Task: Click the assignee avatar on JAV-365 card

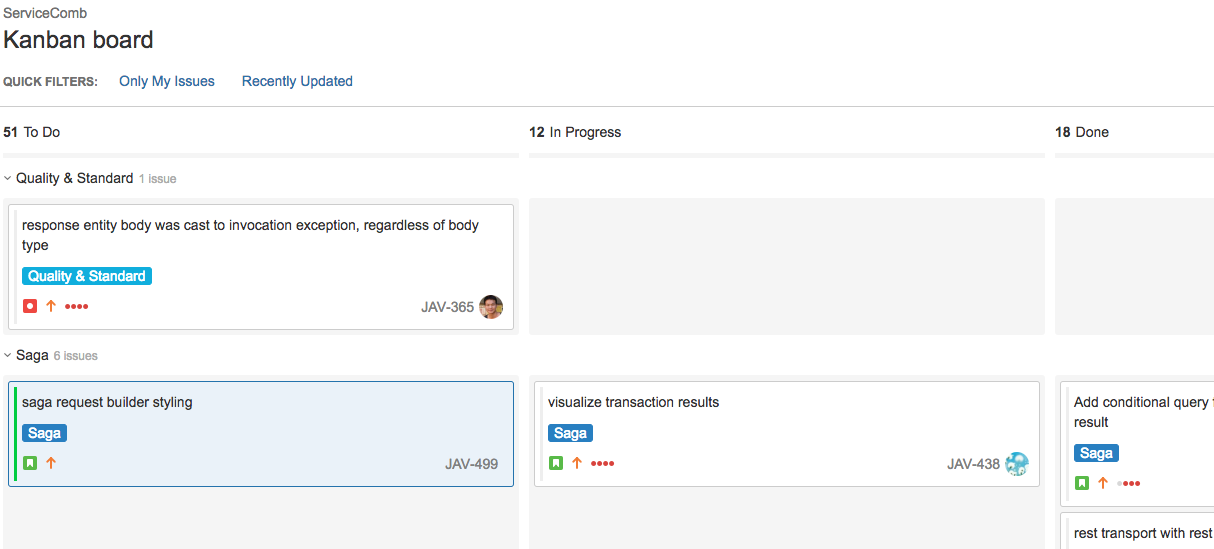Action: [x=490, y=307]
